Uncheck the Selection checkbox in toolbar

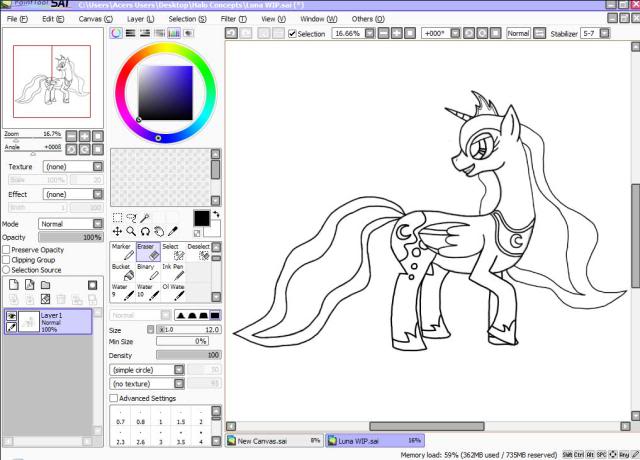pyautogui.click(x=292, y=34)
